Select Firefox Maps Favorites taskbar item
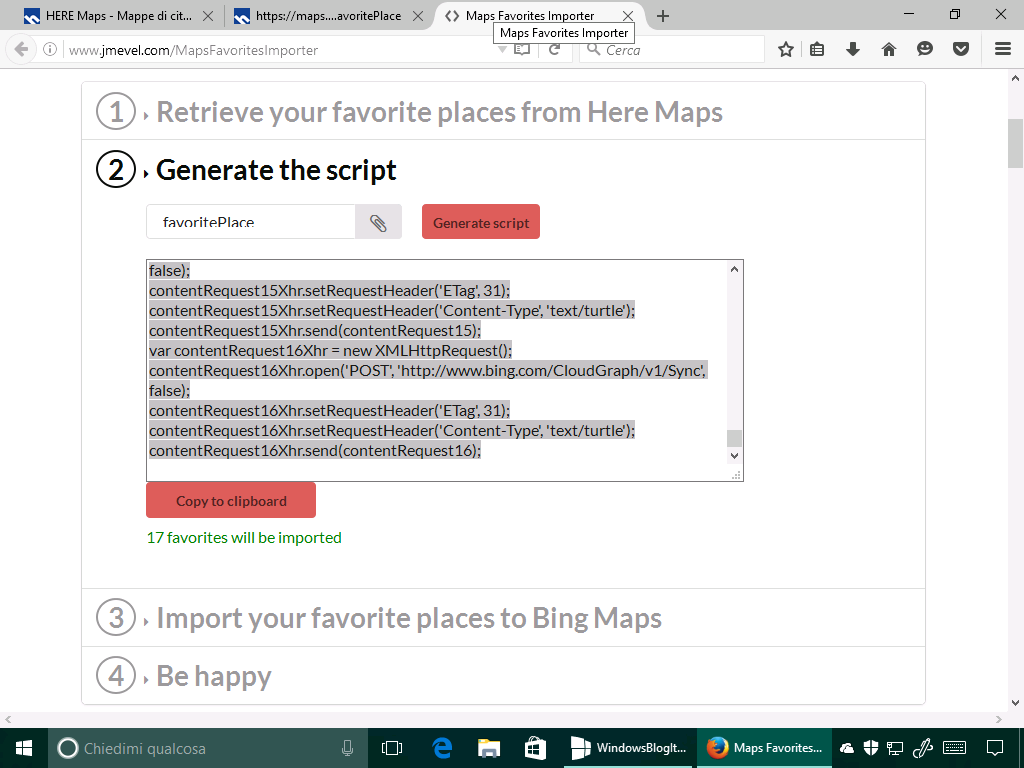Image resolution: width=1024 pixels, height=768 pixels. coord(765,748)
